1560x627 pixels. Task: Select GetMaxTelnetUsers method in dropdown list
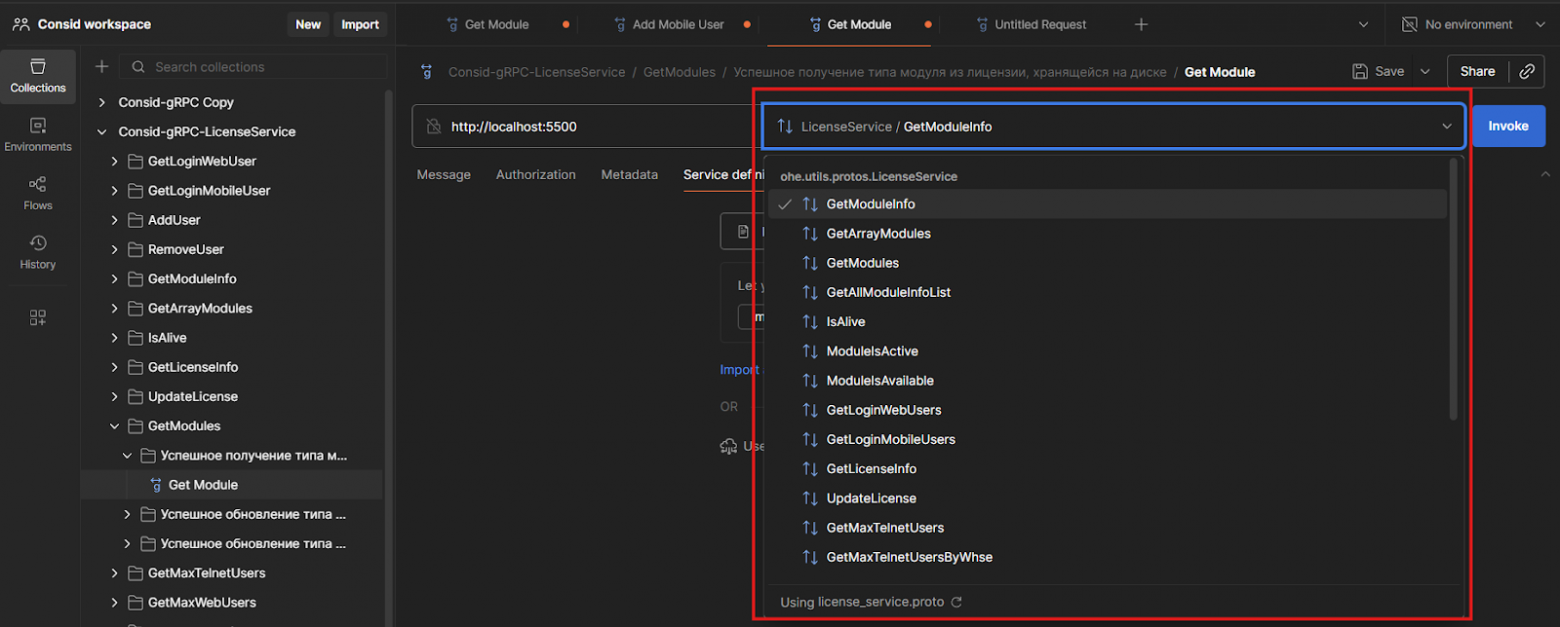[1107, 528]
